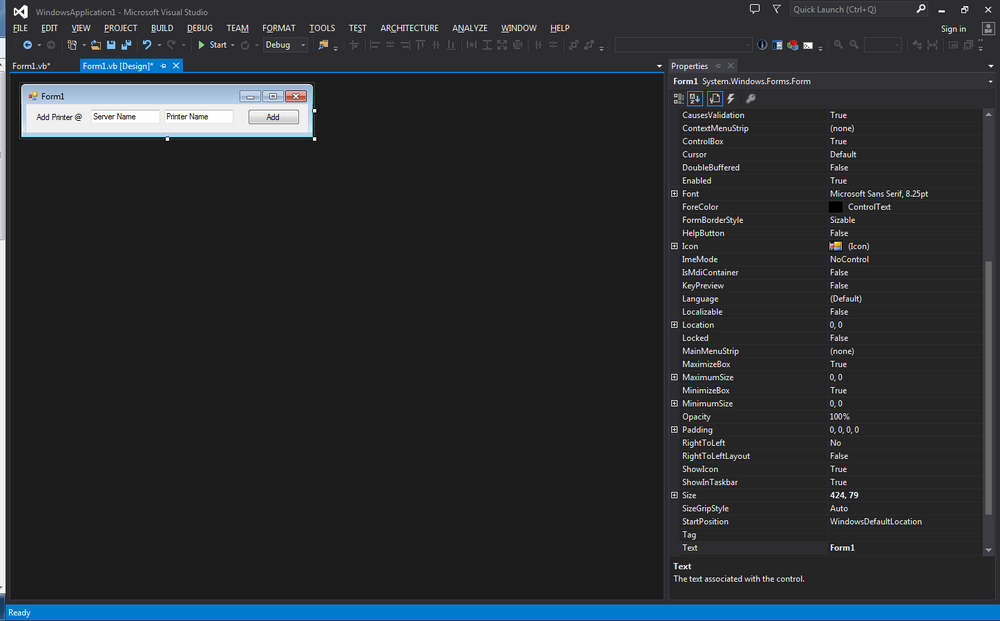Expand the MinimumSize property

pos(674,403)
